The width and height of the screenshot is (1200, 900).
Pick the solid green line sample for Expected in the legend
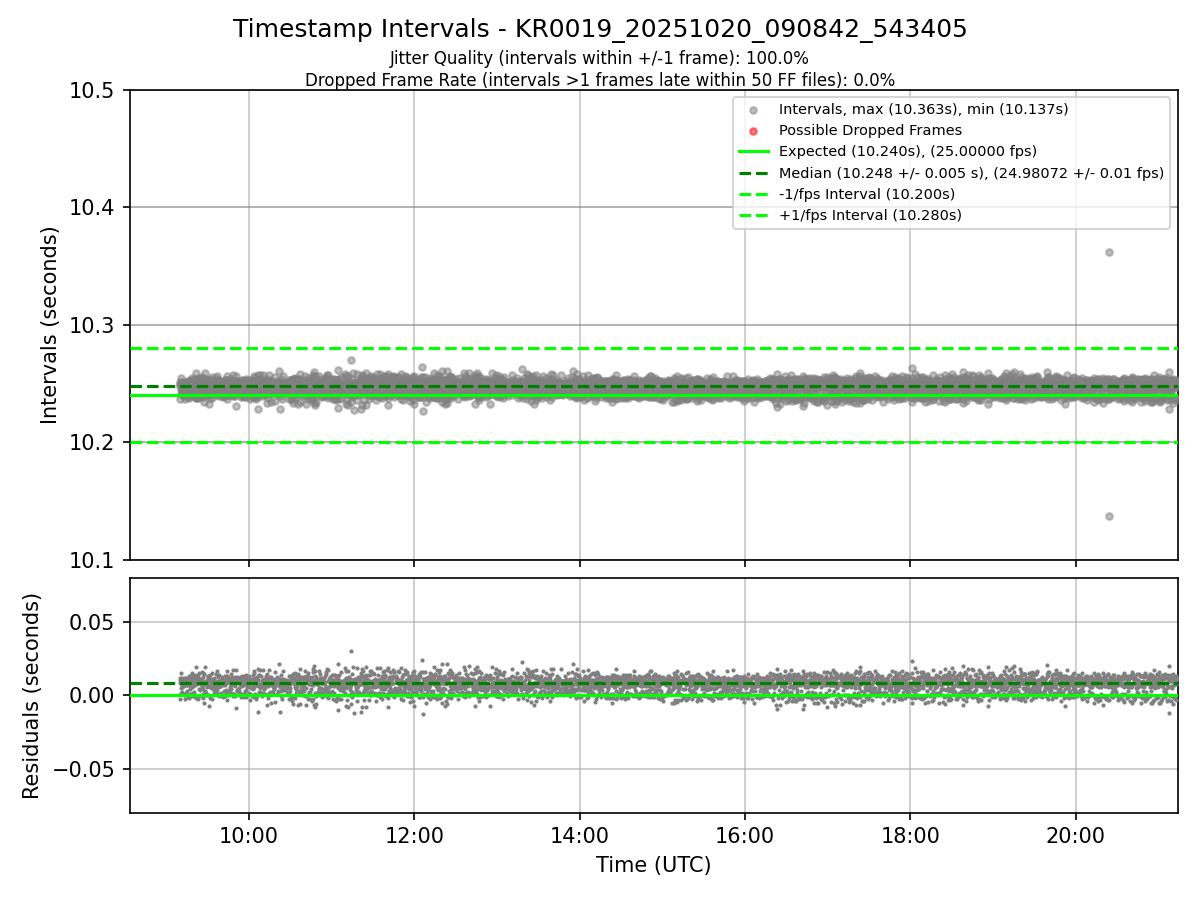[x=754, y=152]
